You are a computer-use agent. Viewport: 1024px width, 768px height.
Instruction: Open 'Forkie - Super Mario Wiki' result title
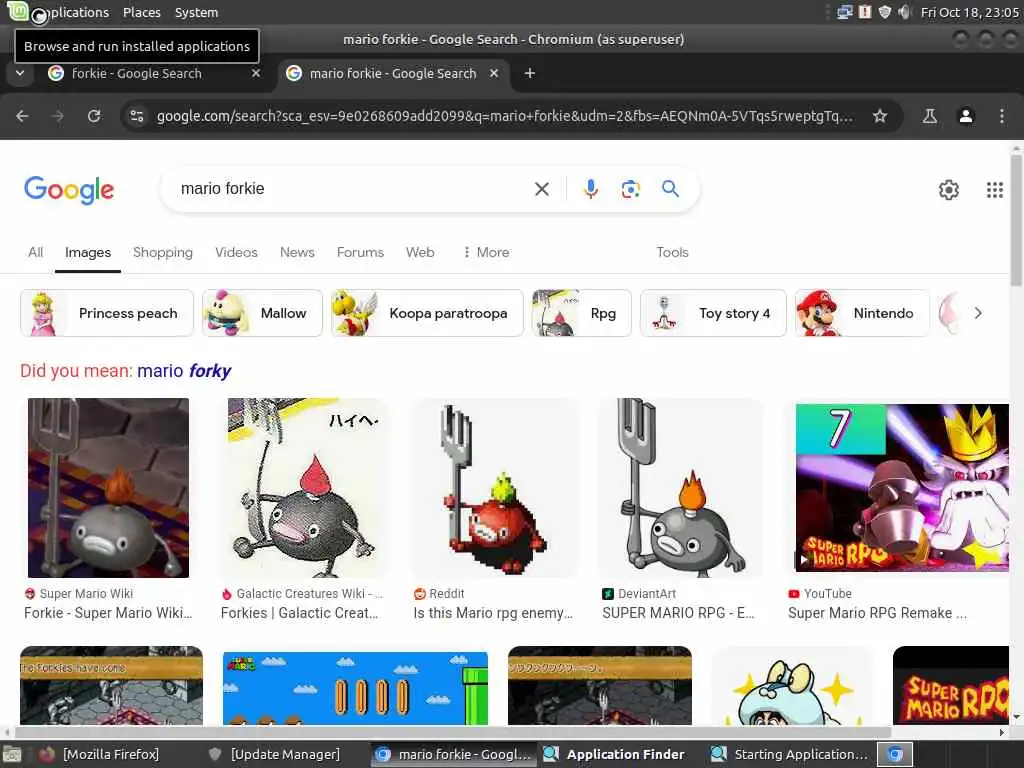(x=108, y=613)
